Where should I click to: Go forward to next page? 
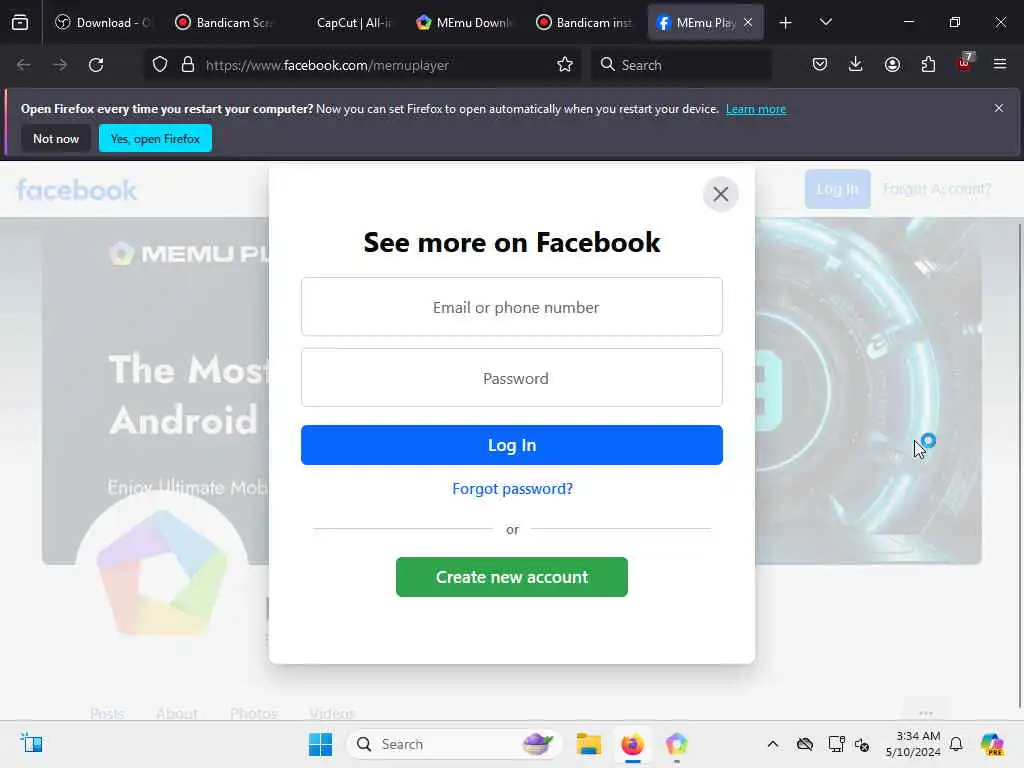point(59,65)
